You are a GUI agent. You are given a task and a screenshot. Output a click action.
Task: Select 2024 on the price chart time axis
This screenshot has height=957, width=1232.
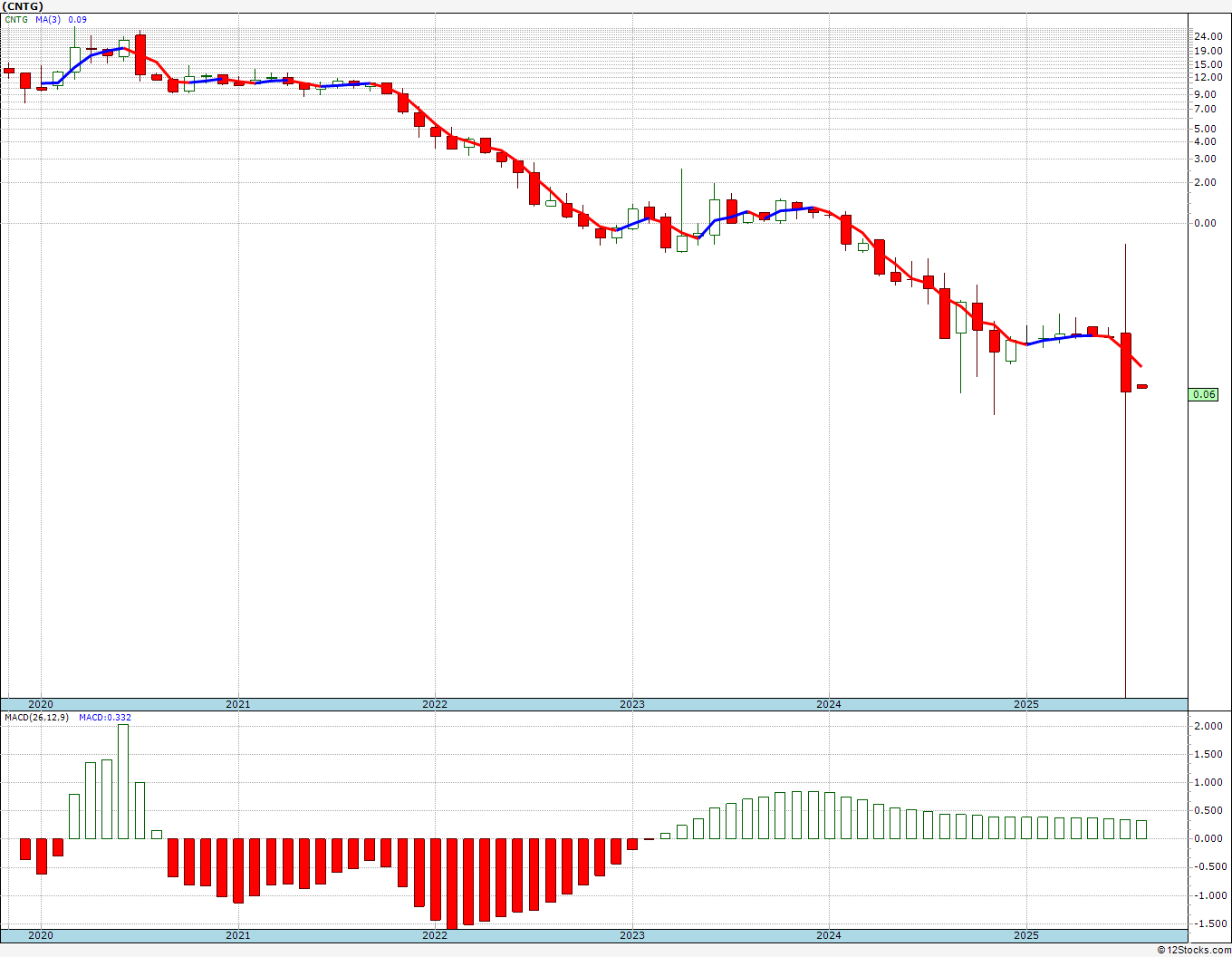coord(829,704)
